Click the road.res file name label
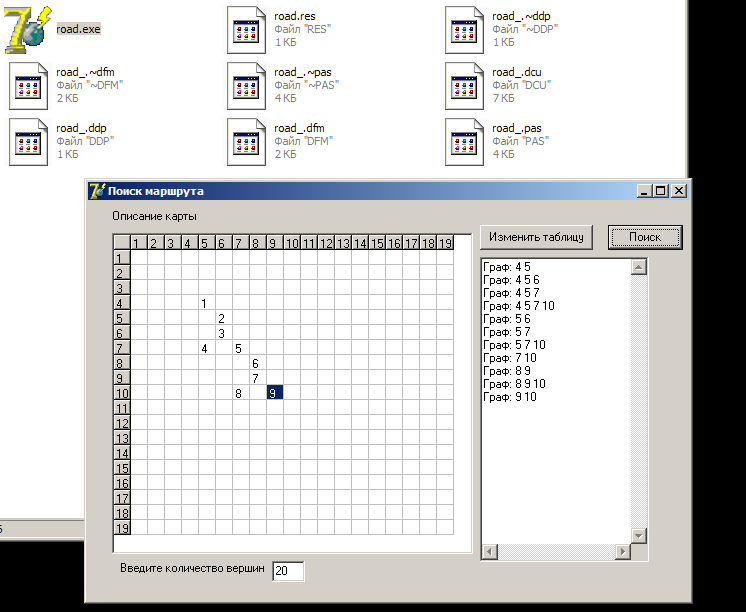Viewport: 746px width, 612px height. point(294,16)
